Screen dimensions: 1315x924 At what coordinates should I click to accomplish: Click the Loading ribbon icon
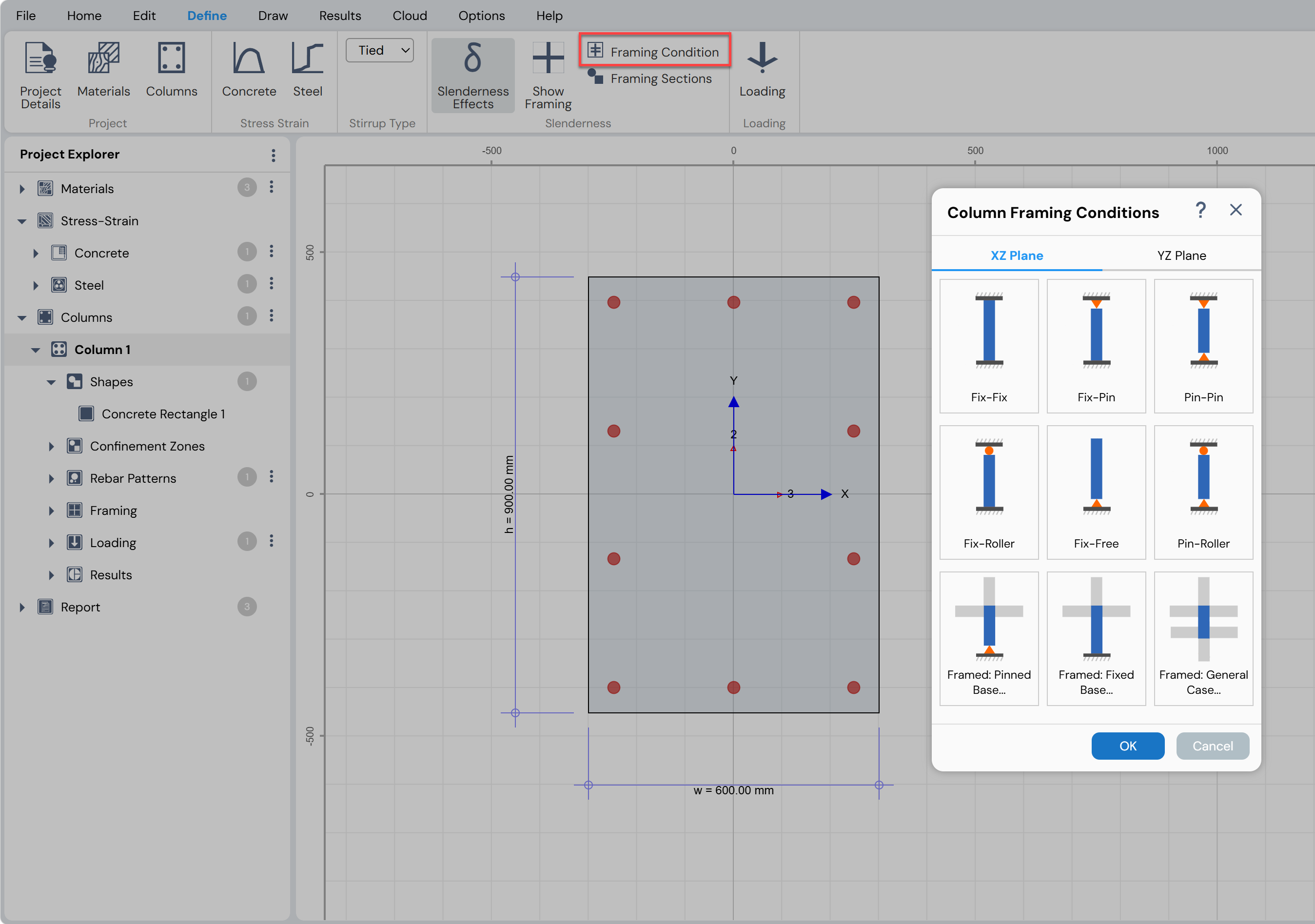(x=762, y=69)
